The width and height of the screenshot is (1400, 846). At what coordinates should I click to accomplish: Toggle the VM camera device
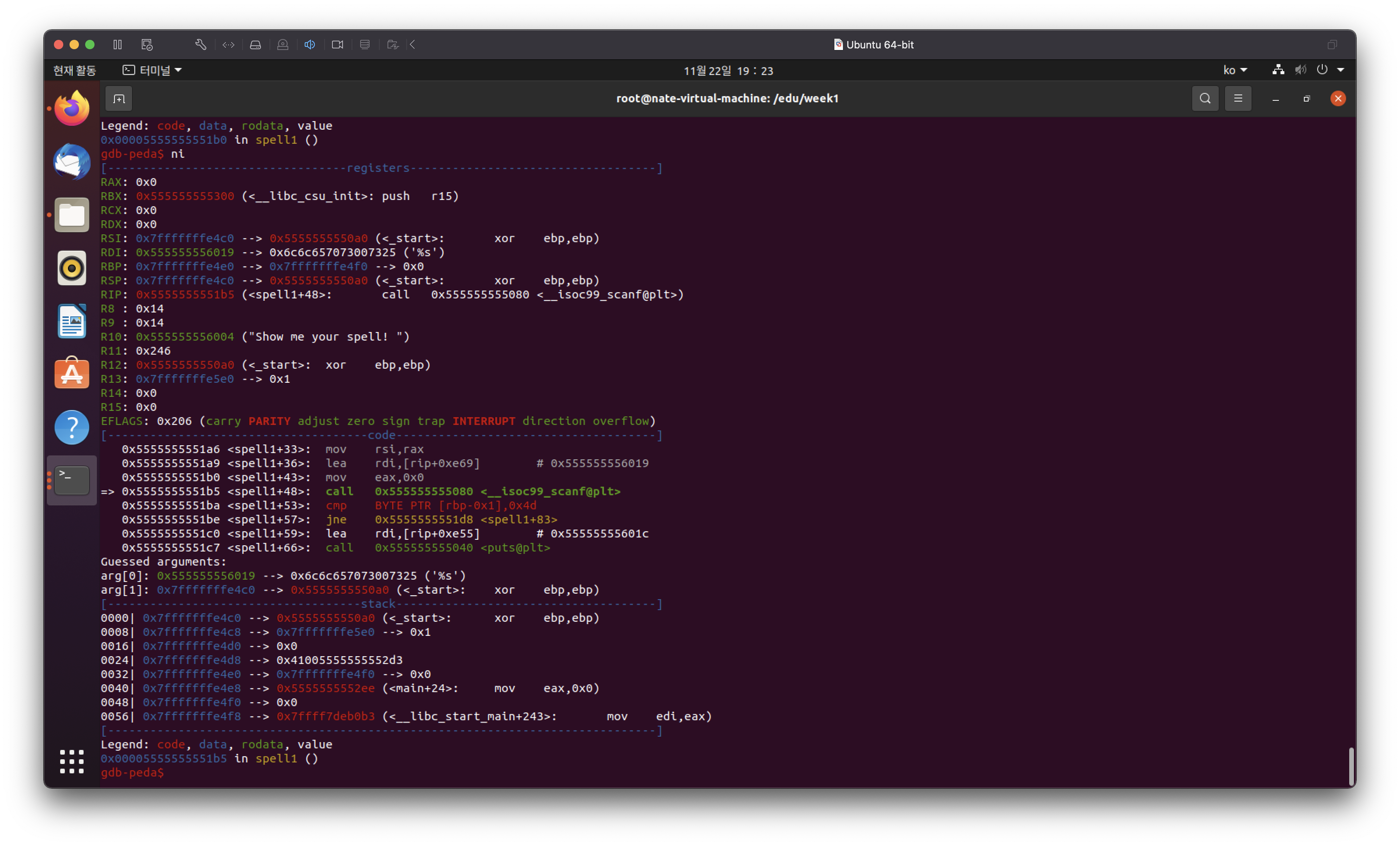pyautogui.click(x=337, y=44)
